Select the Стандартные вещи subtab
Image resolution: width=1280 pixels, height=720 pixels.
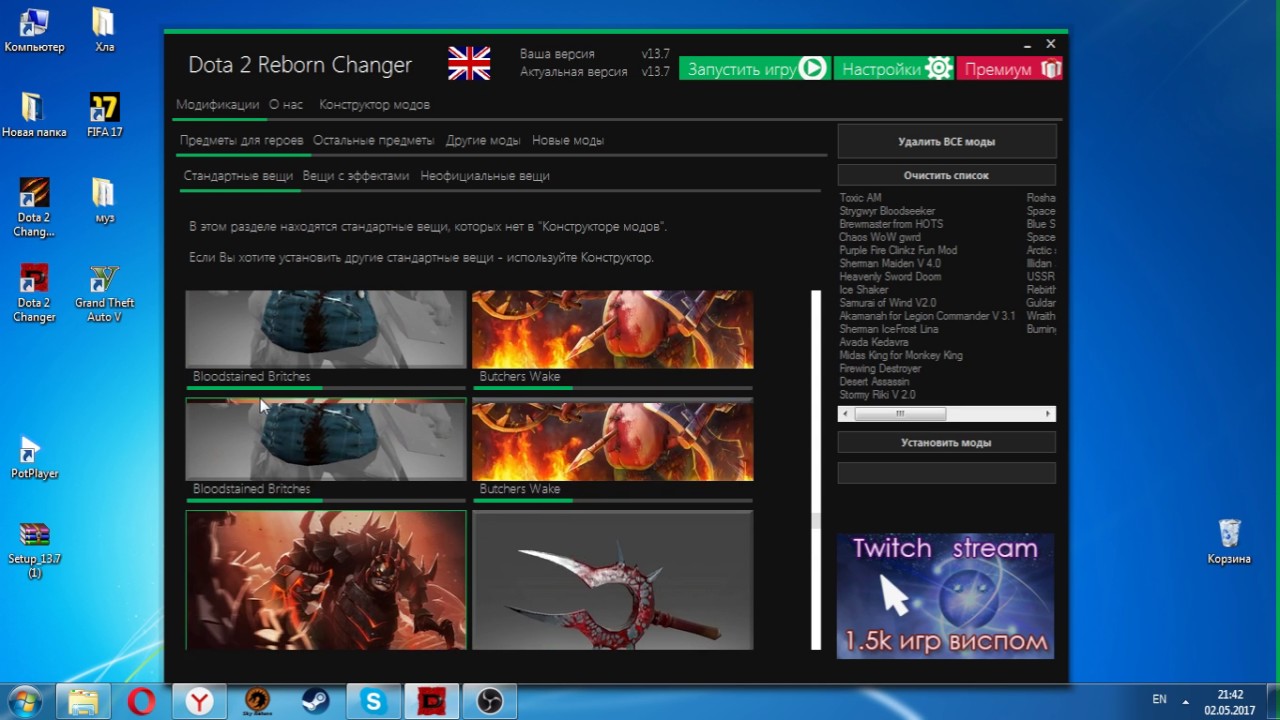(238, 176)
